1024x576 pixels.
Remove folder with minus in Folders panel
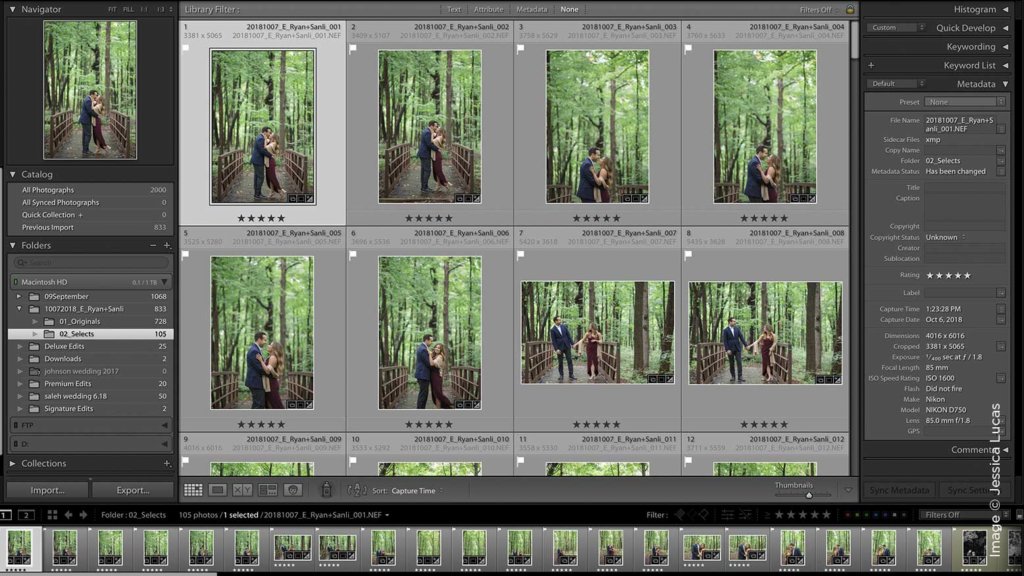pyautogui.click(x=153, y=246)
